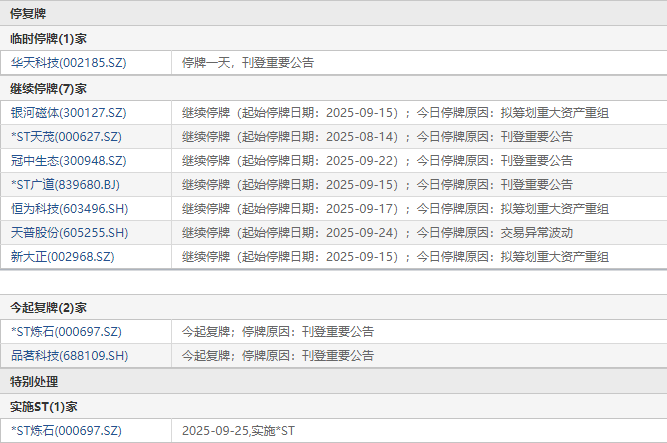Open *ST天茂(000627.SZ) stock link
This screenshot has width=667, height=443.
[x=66, y=137]
